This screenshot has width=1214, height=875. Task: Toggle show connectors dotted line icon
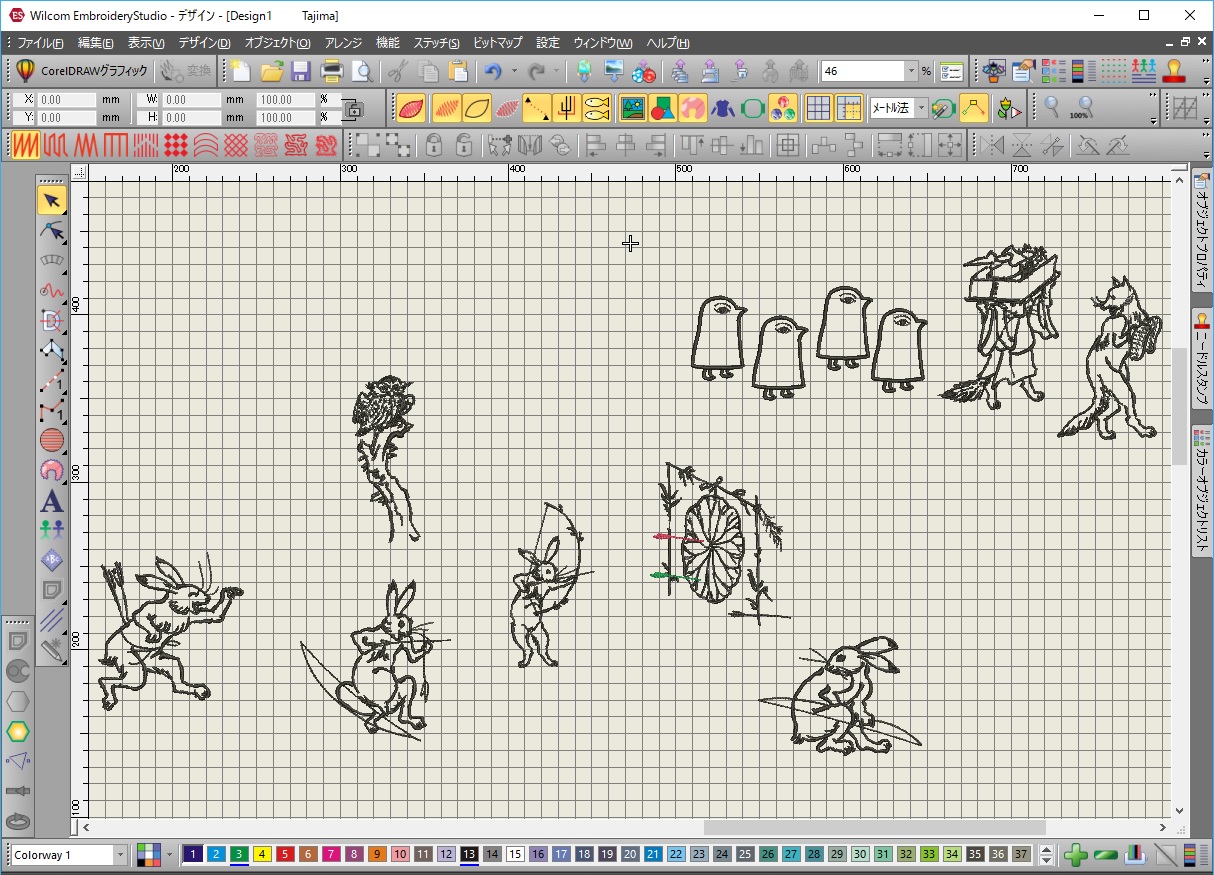tap(537, 107)
